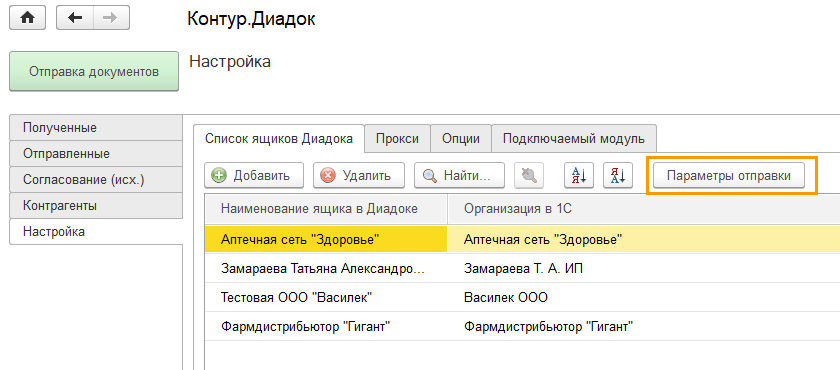The height and width of the screenshot is (370, 840).
Task: Switch to the Опции tab
Action: tap(461, 139)
